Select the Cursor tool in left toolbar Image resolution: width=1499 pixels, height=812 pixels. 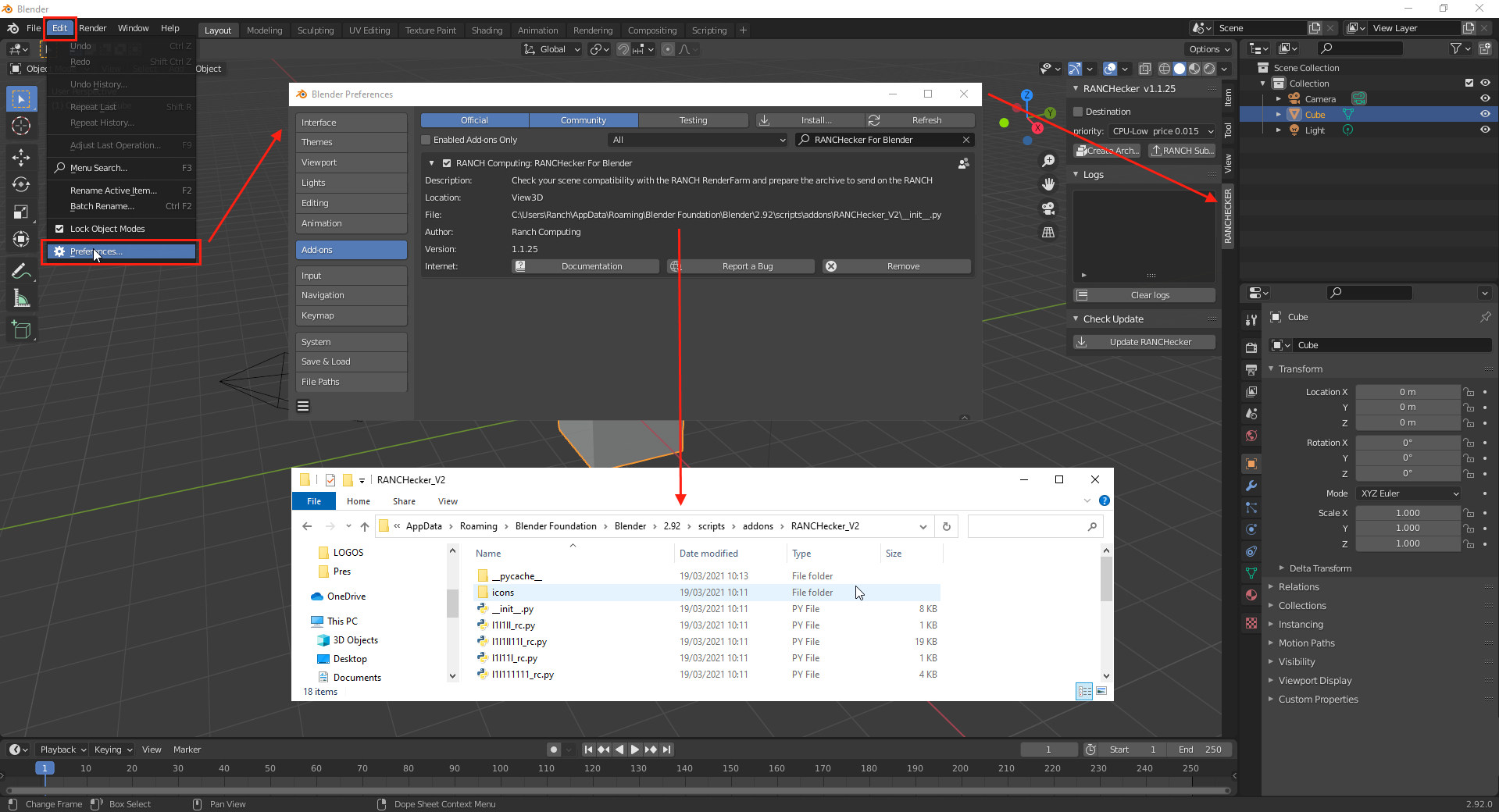(x=21, y=126)
